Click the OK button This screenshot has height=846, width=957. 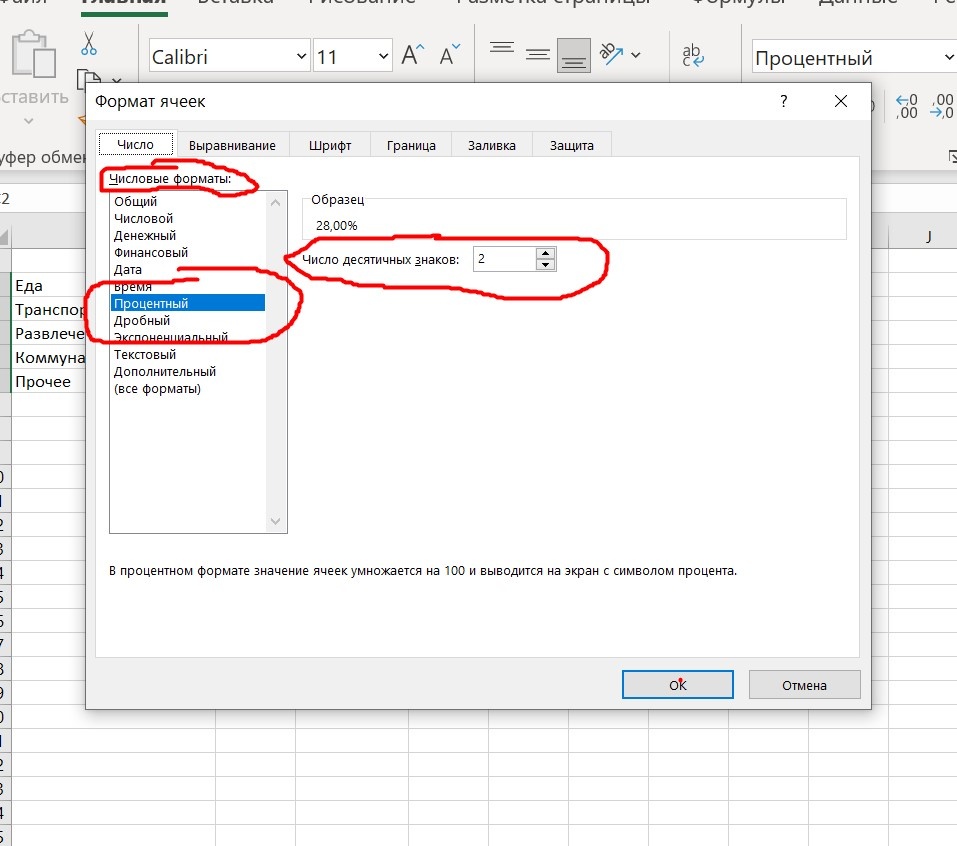677,685
